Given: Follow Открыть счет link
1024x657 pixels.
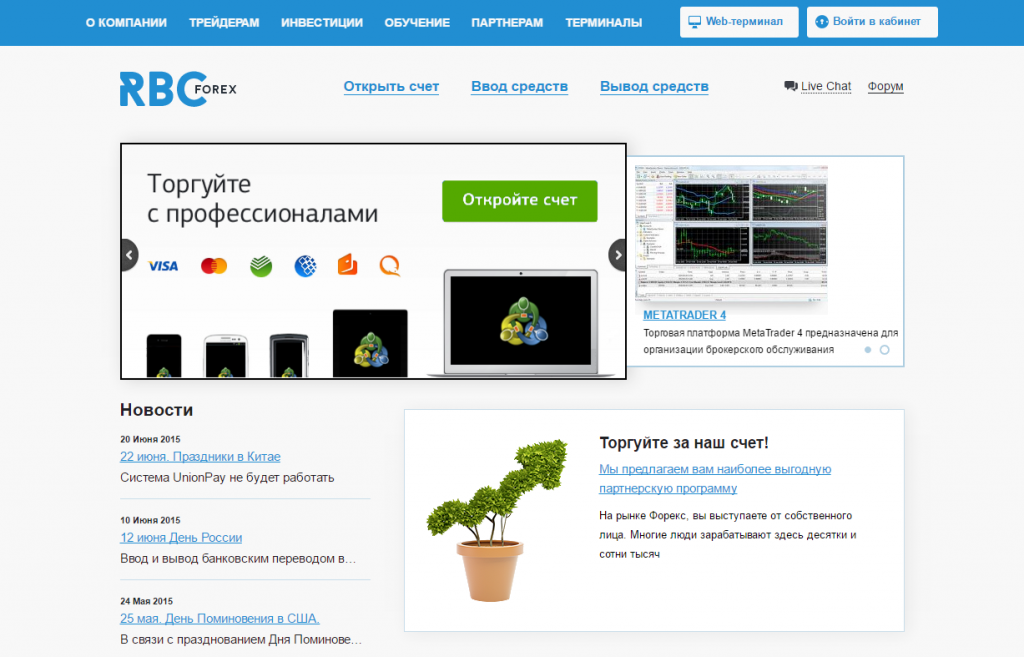Looking at the screenshot, I should point(391,86).
